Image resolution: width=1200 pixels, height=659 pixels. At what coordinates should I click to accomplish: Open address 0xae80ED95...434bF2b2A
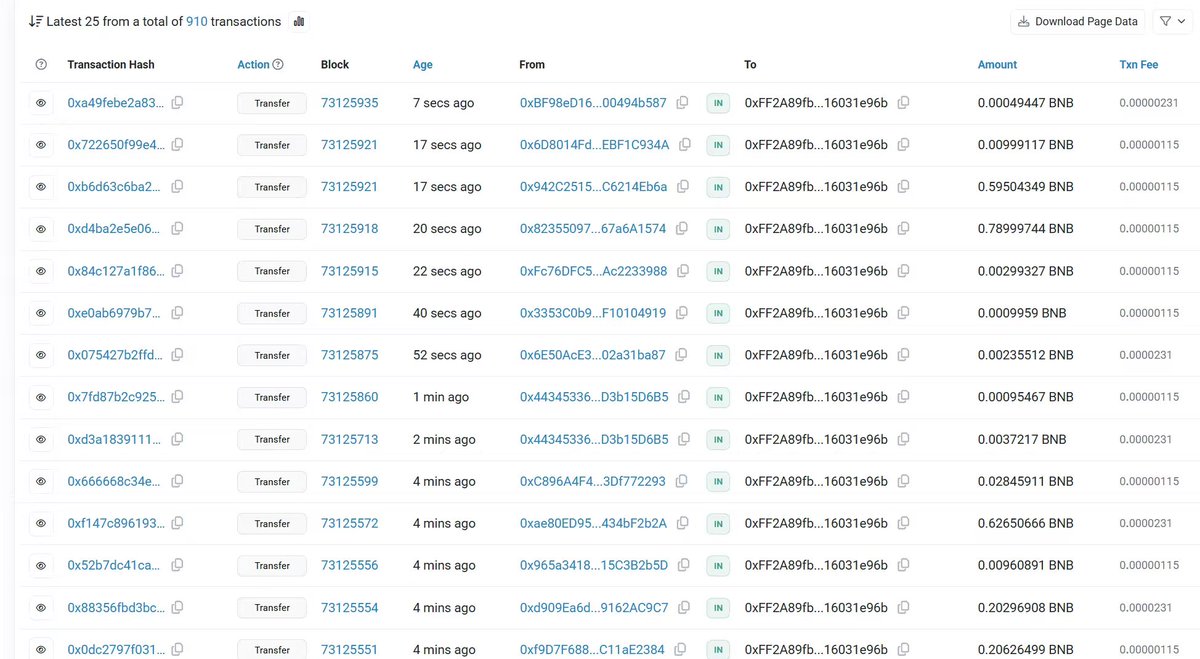tap(593, 523)
